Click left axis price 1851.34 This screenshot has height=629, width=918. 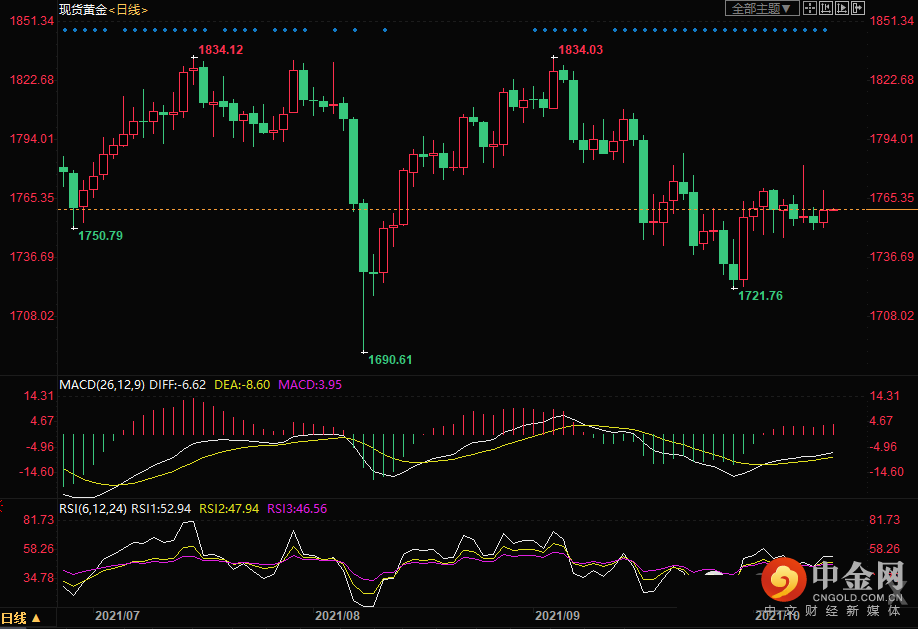(x=32, y=20)
